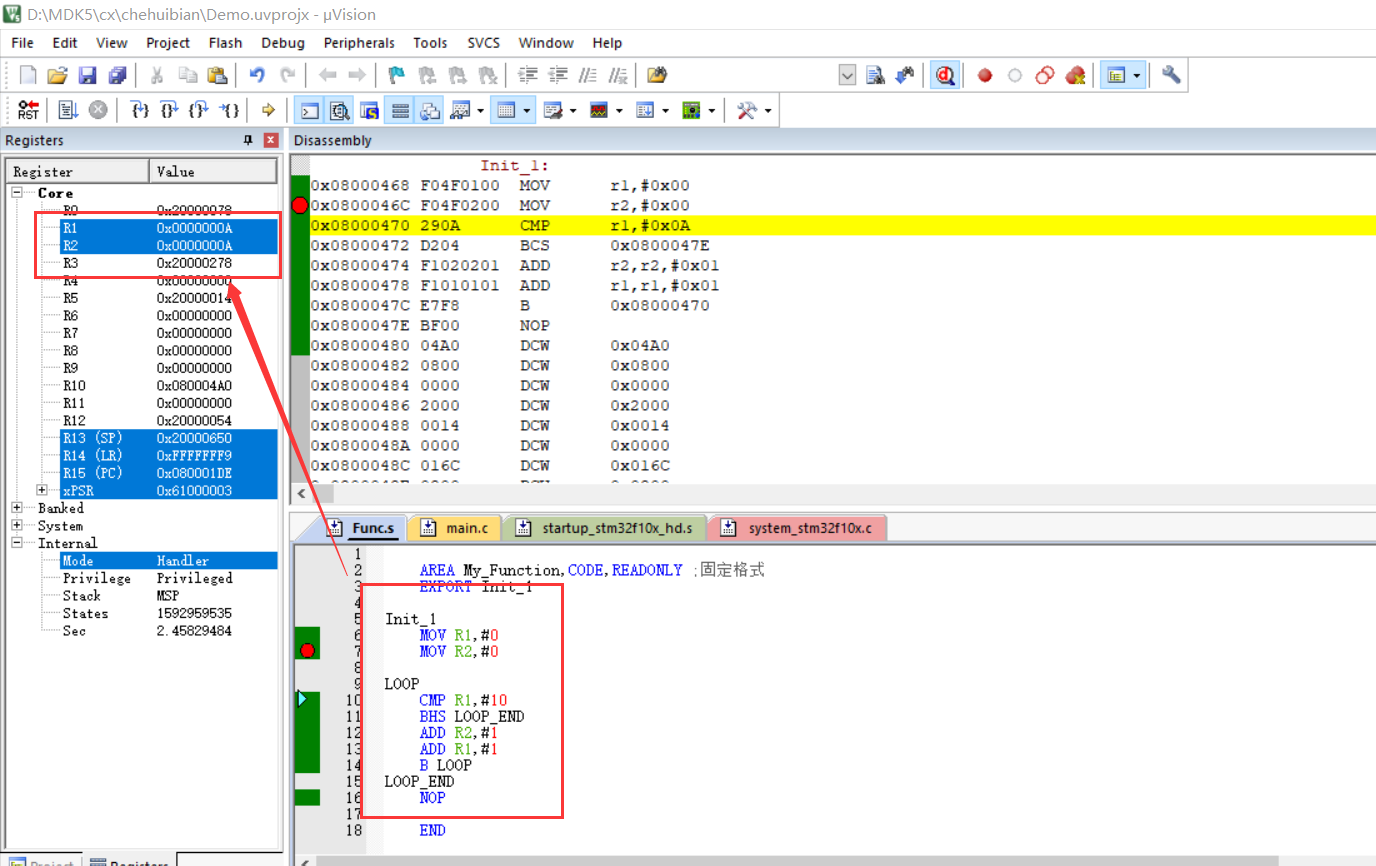Image resolution: width=1376 pixels, height=866 pixels.
Task: Click the Find in Files icon
Action: [656, 75]
